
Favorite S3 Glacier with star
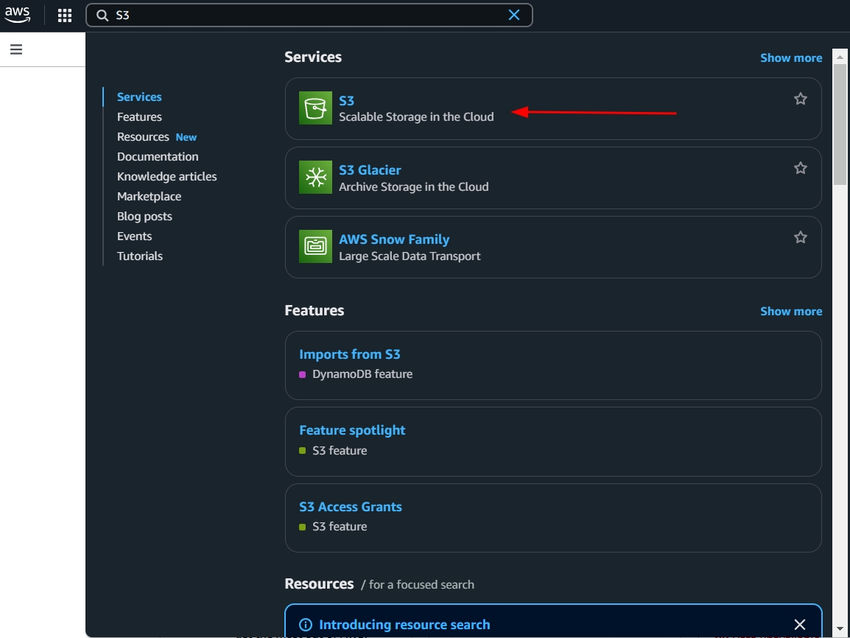click(x=800, y=168)
